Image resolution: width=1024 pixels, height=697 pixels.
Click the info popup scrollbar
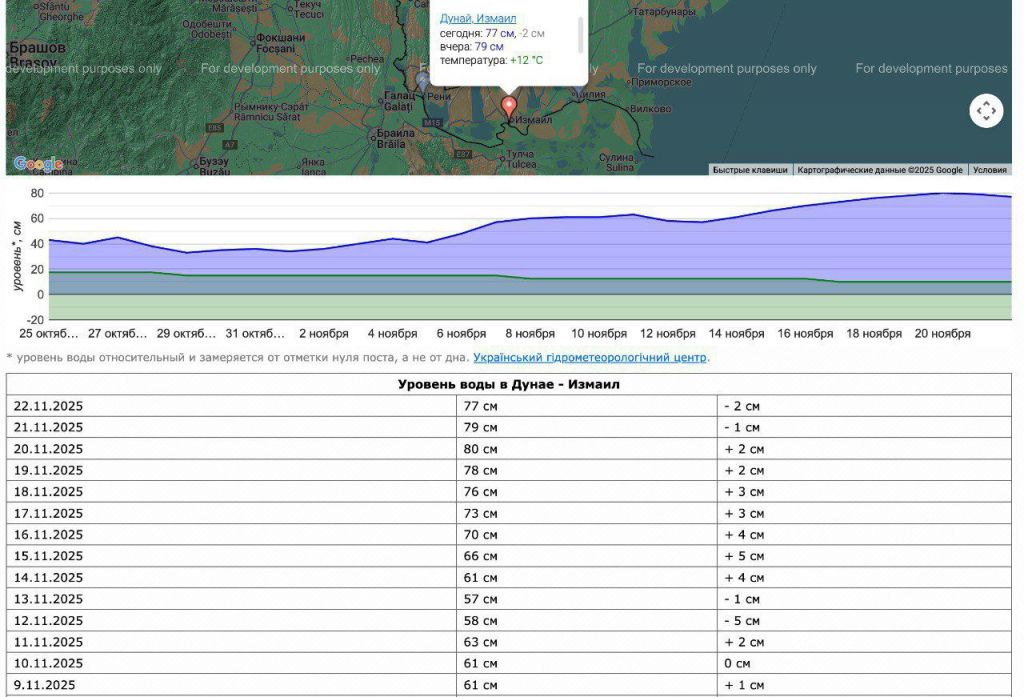coord(580,35)
